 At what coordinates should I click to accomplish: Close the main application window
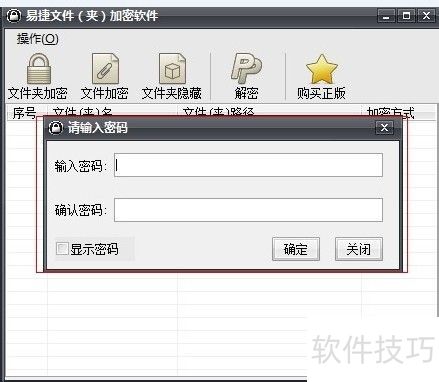pos(426,16)
